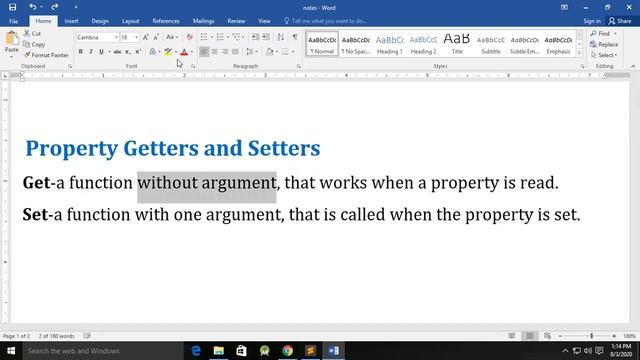640x360 pixels.
Task: Open File Explorer from the taskbar
Action: pyautogui.click(x=219, y=351)
